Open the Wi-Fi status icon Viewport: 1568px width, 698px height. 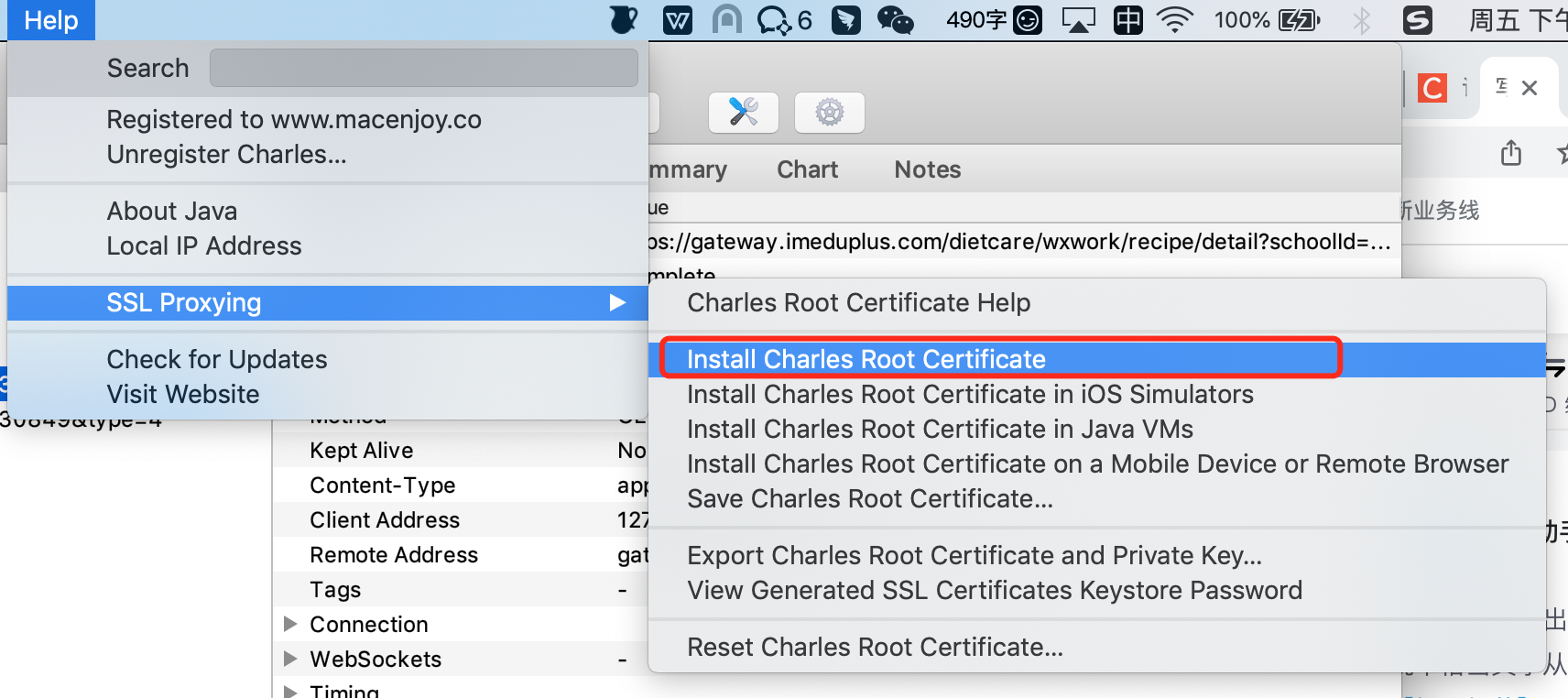[1174, 19]
